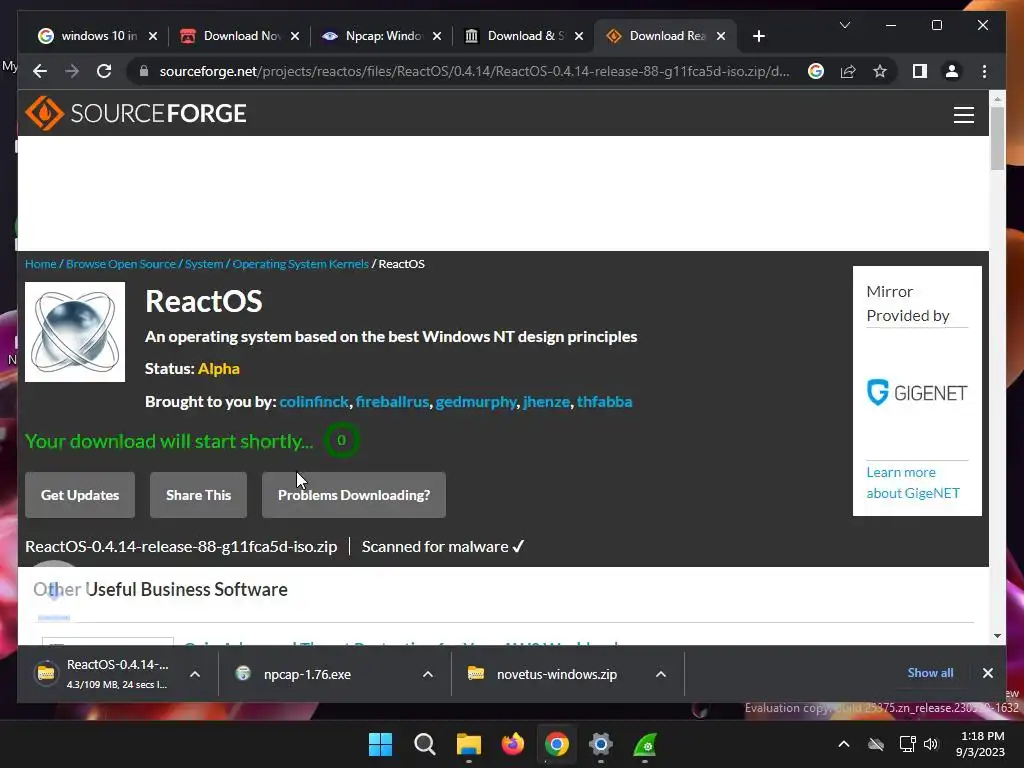
Task: Open the Chrome three-dot menu
Action: click(984, 71)
